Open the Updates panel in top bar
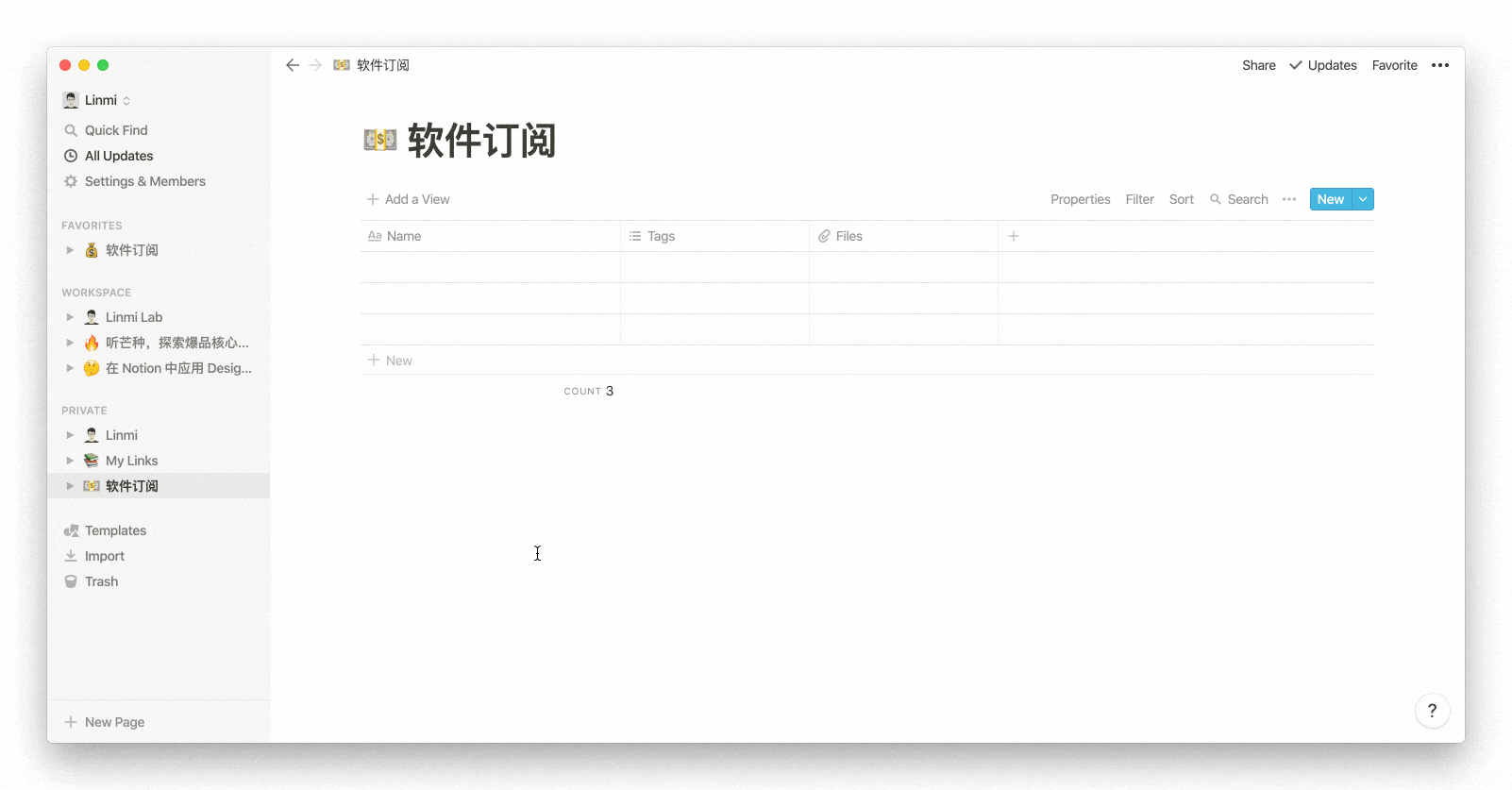1512x790 pixels. pyautogui.click(x=1323, y=65)
